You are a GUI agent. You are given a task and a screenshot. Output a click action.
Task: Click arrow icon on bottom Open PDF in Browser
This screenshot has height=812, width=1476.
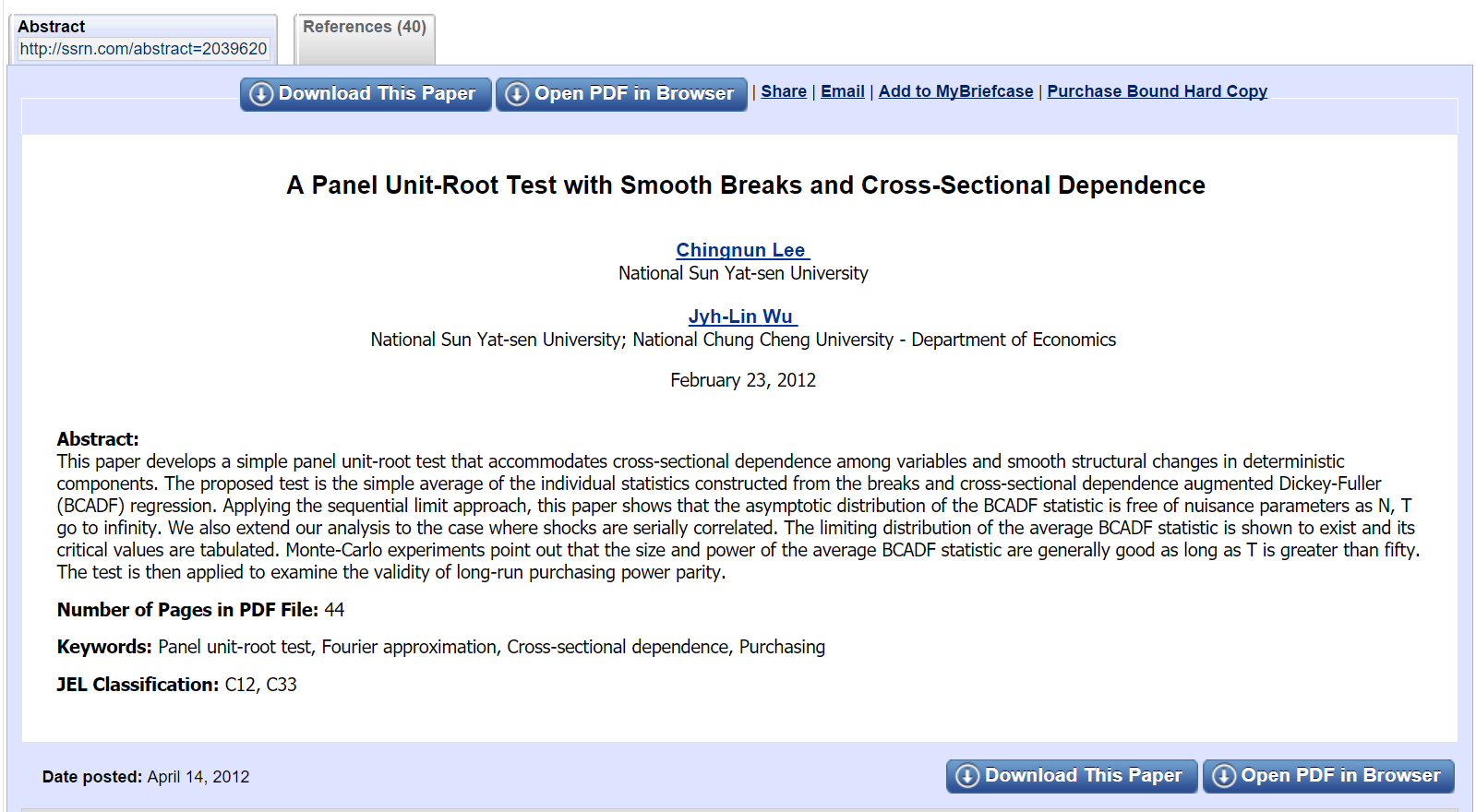tap(1224, 776)
